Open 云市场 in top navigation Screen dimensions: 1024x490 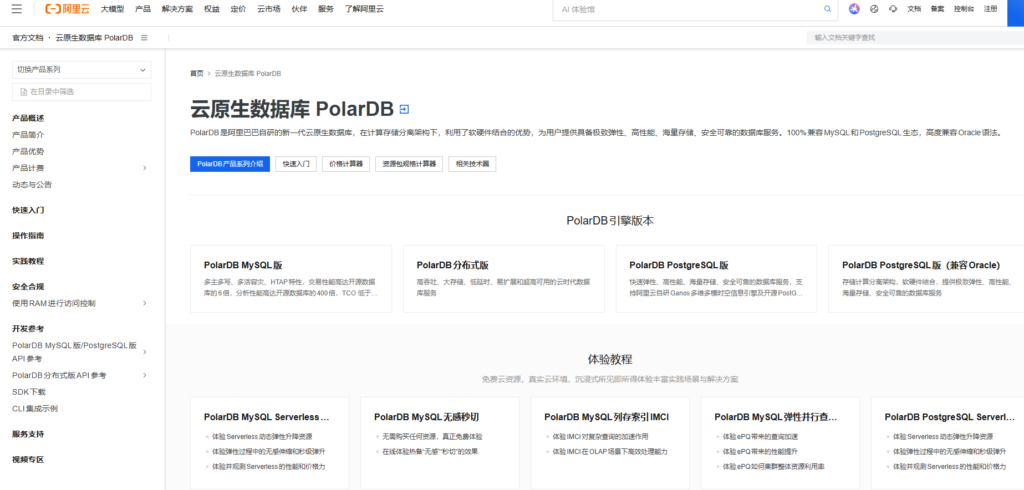[x=269, y=9]
